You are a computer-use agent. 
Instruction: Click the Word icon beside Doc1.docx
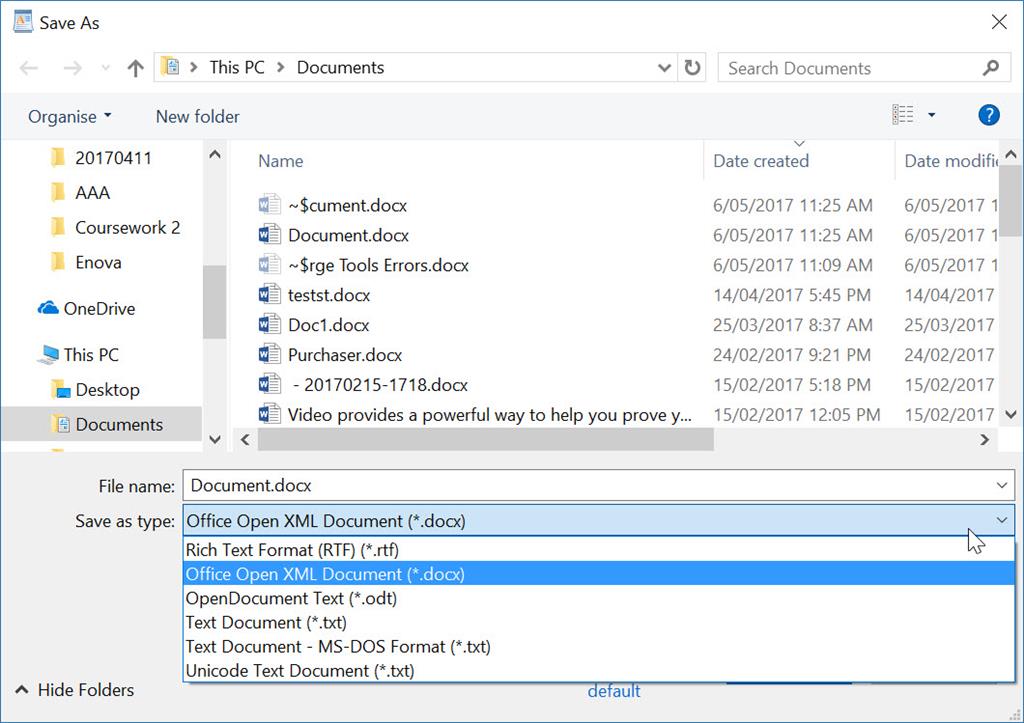point(269,325)
